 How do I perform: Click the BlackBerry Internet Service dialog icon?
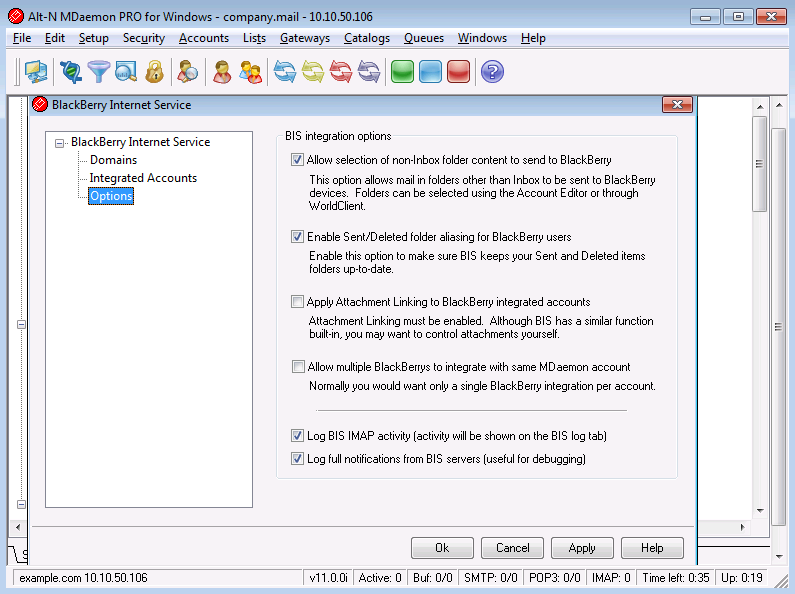(40, 104)
